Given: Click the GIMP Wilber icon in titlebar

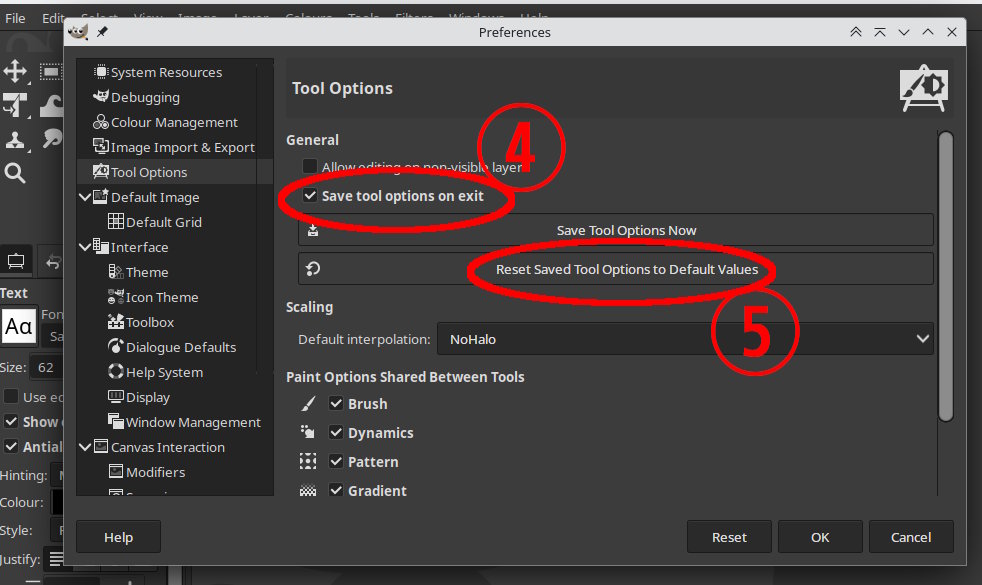Looking at the screenshot, I should [78, 32].
